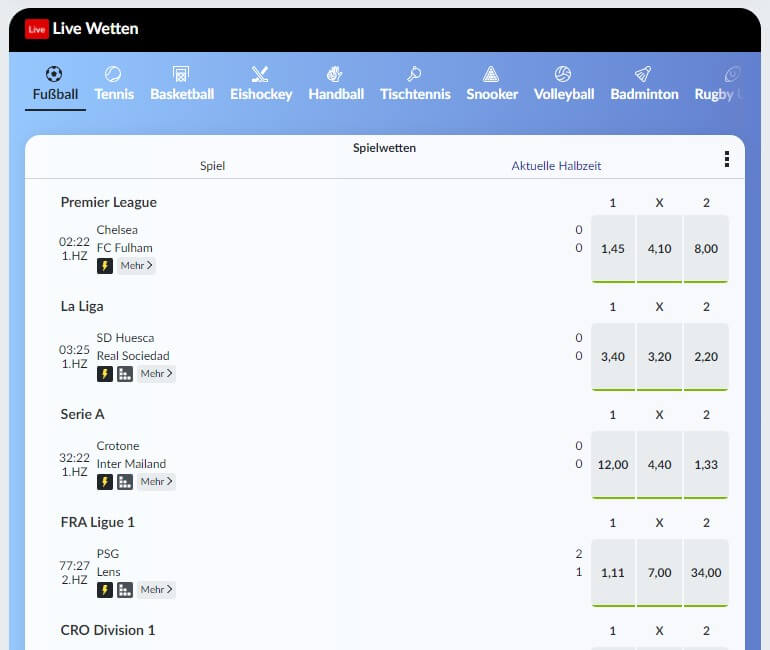Click the Chelsea team name

point(117,230)
